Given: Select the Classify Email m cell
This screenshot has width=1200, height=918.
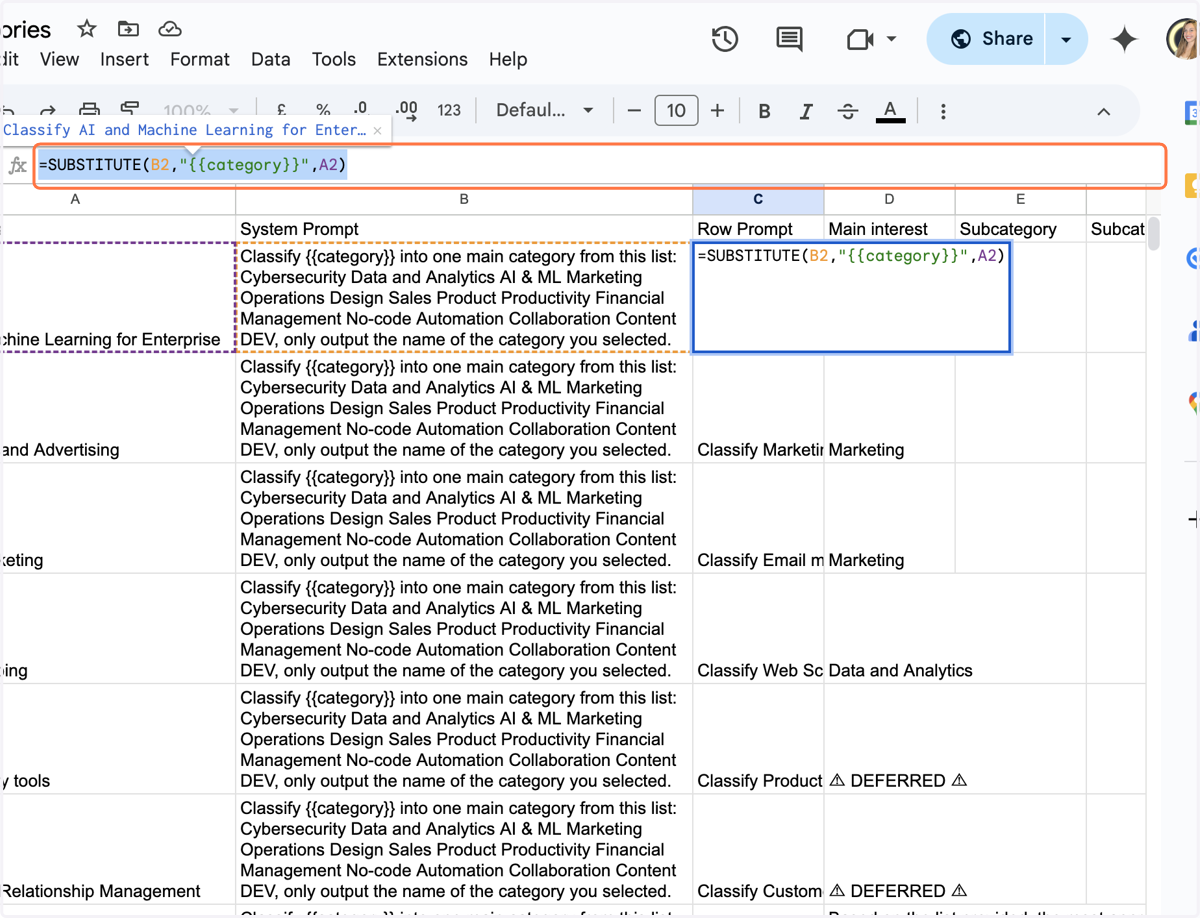Looking at the screenshot, I should [758, 518].
